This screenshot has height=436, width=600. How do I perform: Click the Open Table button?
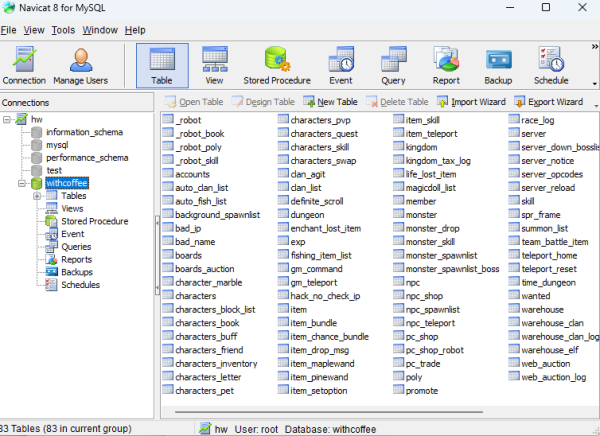point(194,102)
